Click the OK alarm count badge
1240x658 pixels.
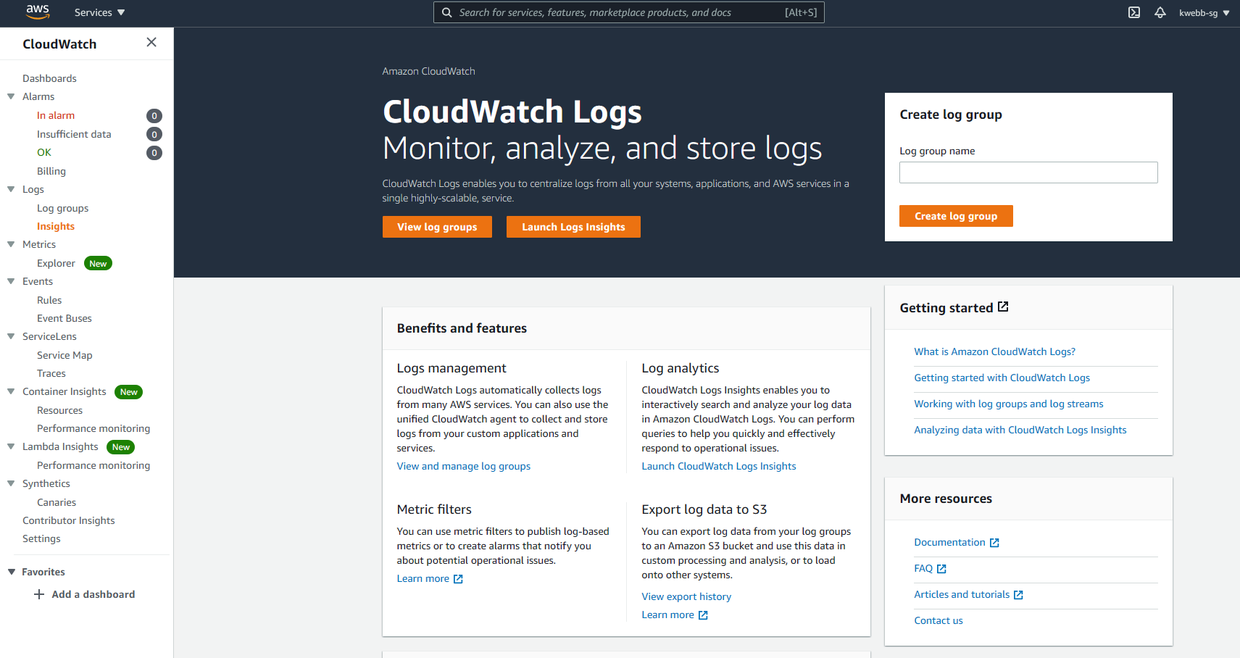click(154, 153)
